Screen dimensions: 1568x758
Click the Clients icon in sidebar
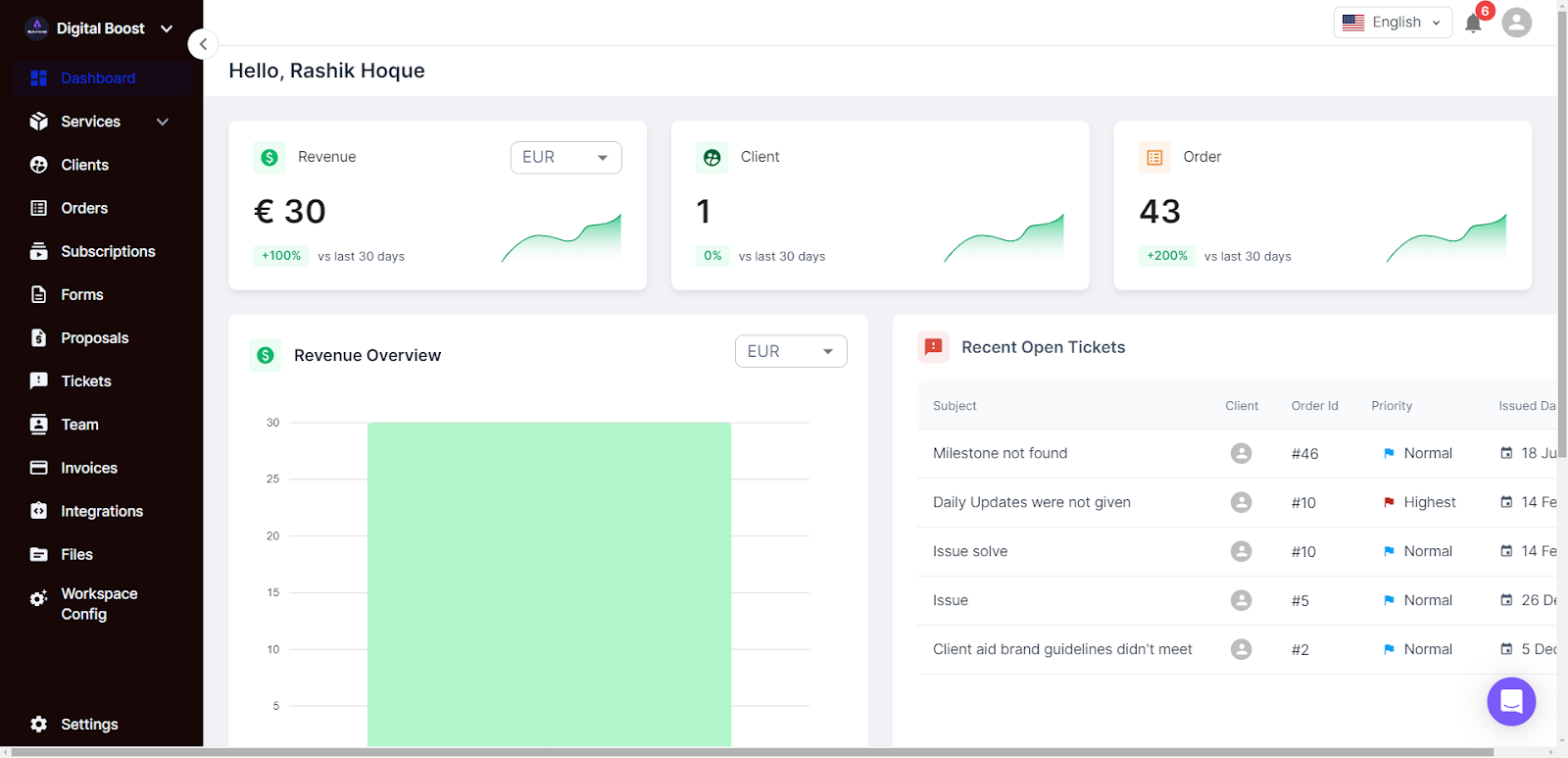39,165
